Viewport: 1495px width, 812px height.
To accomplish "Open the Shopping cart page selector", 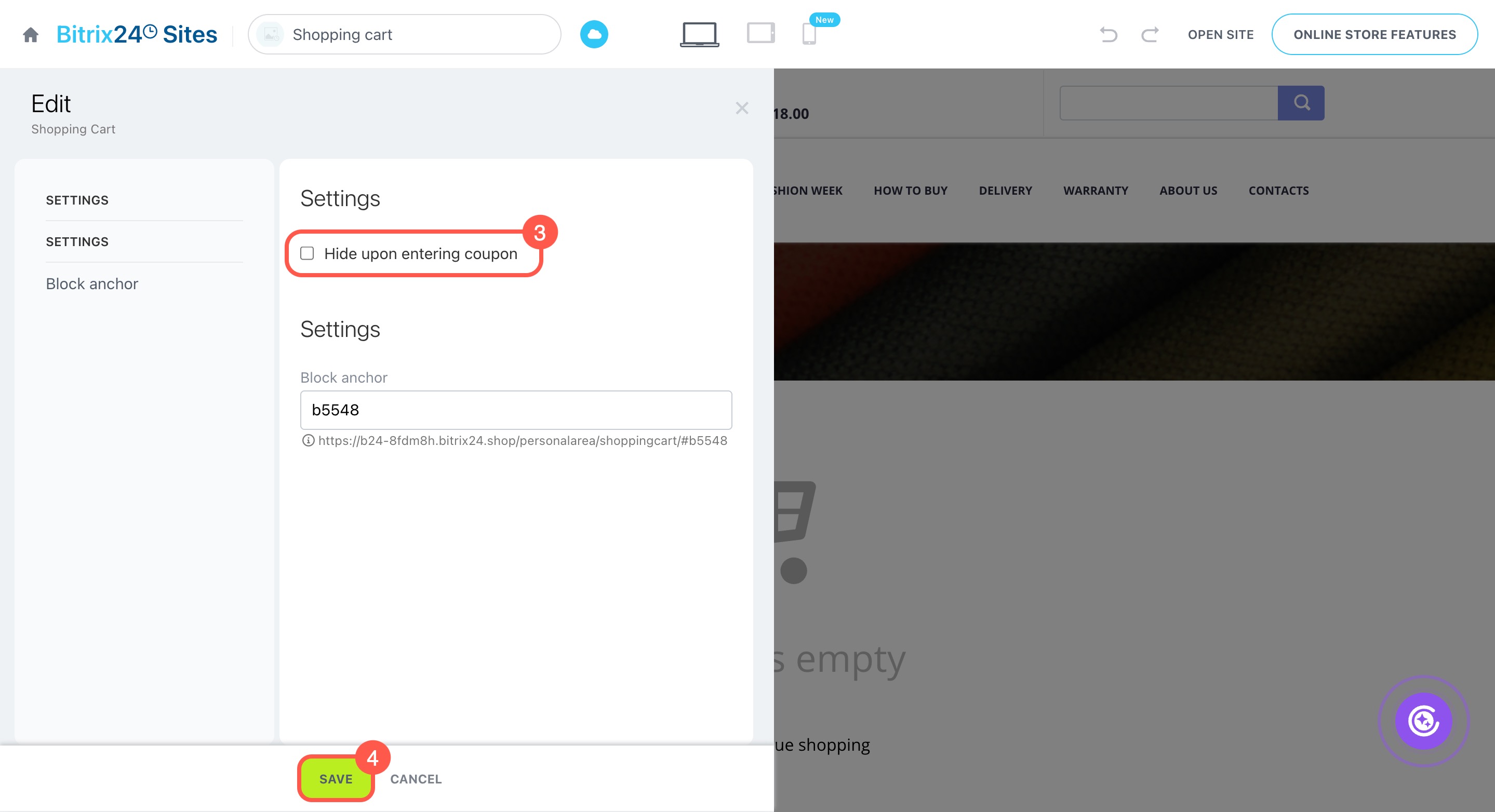I will click(x=405, y=34).
